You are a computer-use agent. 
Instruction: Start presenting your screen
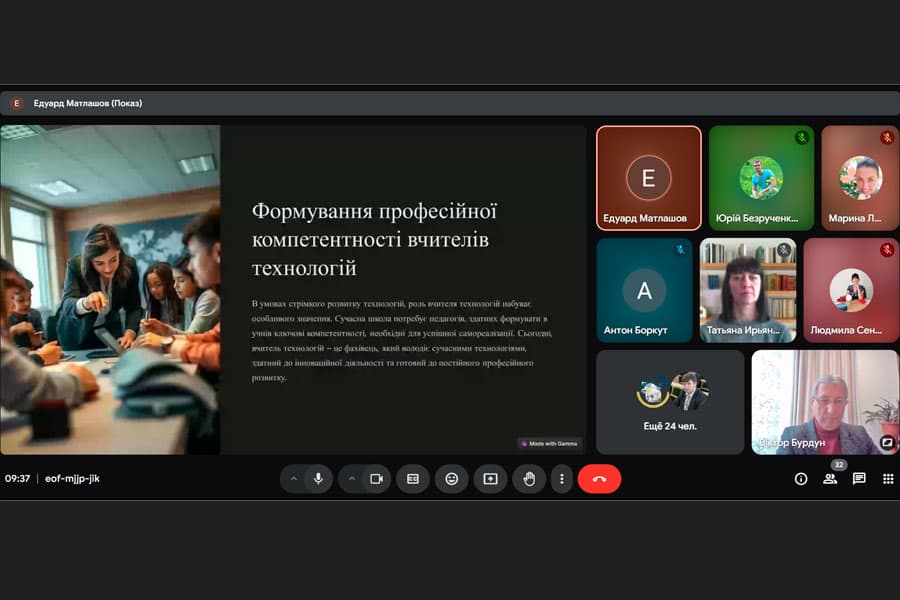[x=490, y=479]
